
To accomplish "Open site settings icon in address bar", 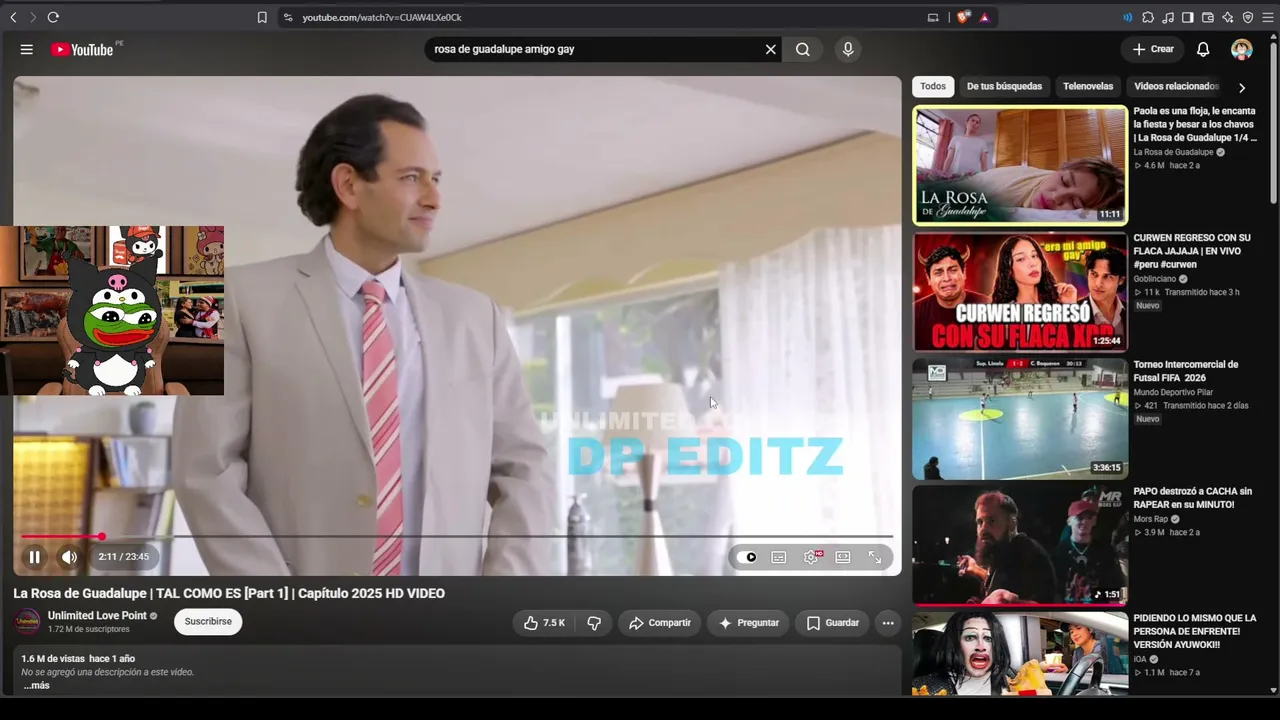I will click(287, 17).
